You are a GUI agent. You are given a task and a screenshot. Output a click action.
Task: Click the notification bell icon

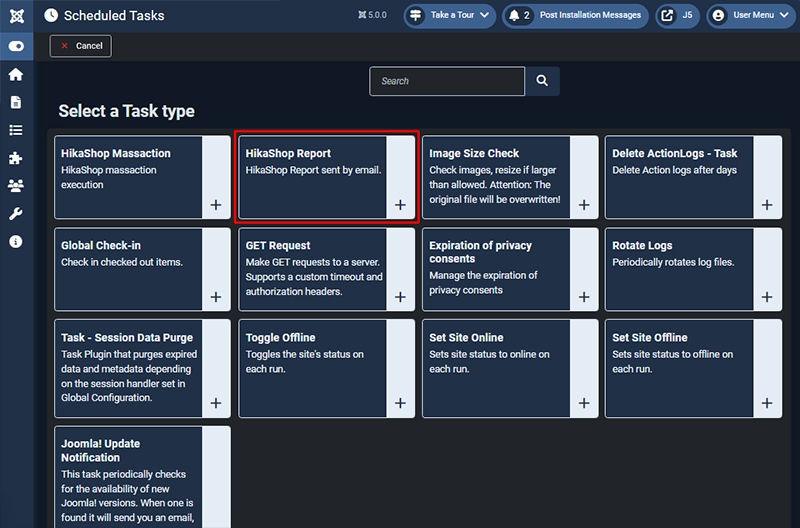pyautogui.click(x=514, y=15)
